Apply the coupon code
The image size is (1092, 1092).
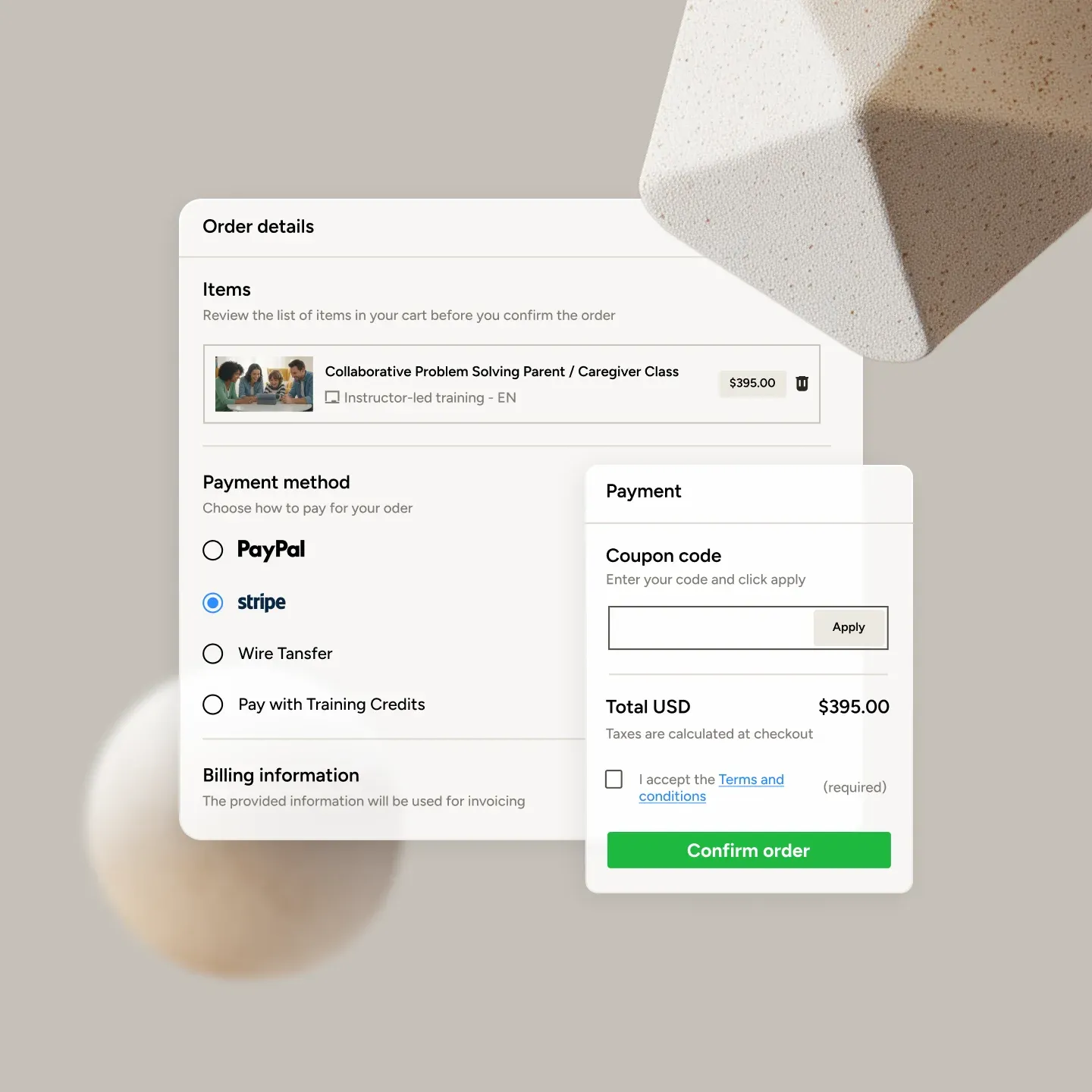click(849, 627)
